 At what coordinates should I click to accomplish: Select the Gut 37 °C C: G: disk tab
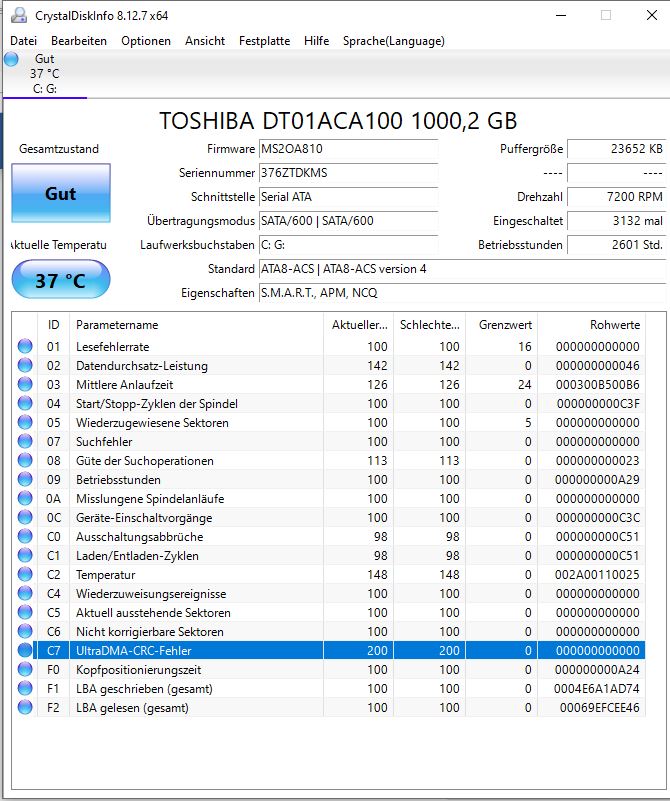click(x=45, y=74)
